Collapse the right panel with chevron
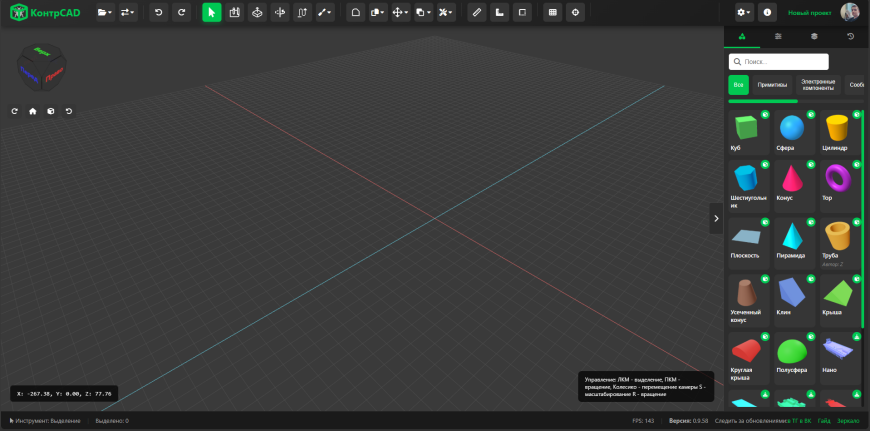Image resolution: width=870 pixels, height=431 pixels. [x=716, y=219]
